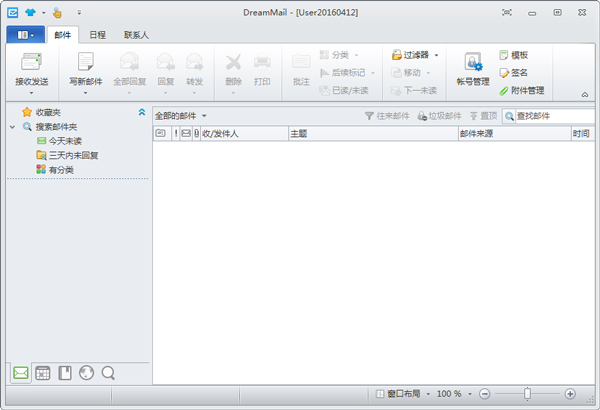Click the Find Mail (查找邮件) input
The height and width of the screenshot is (410, 600).
(x=555, y=116)
